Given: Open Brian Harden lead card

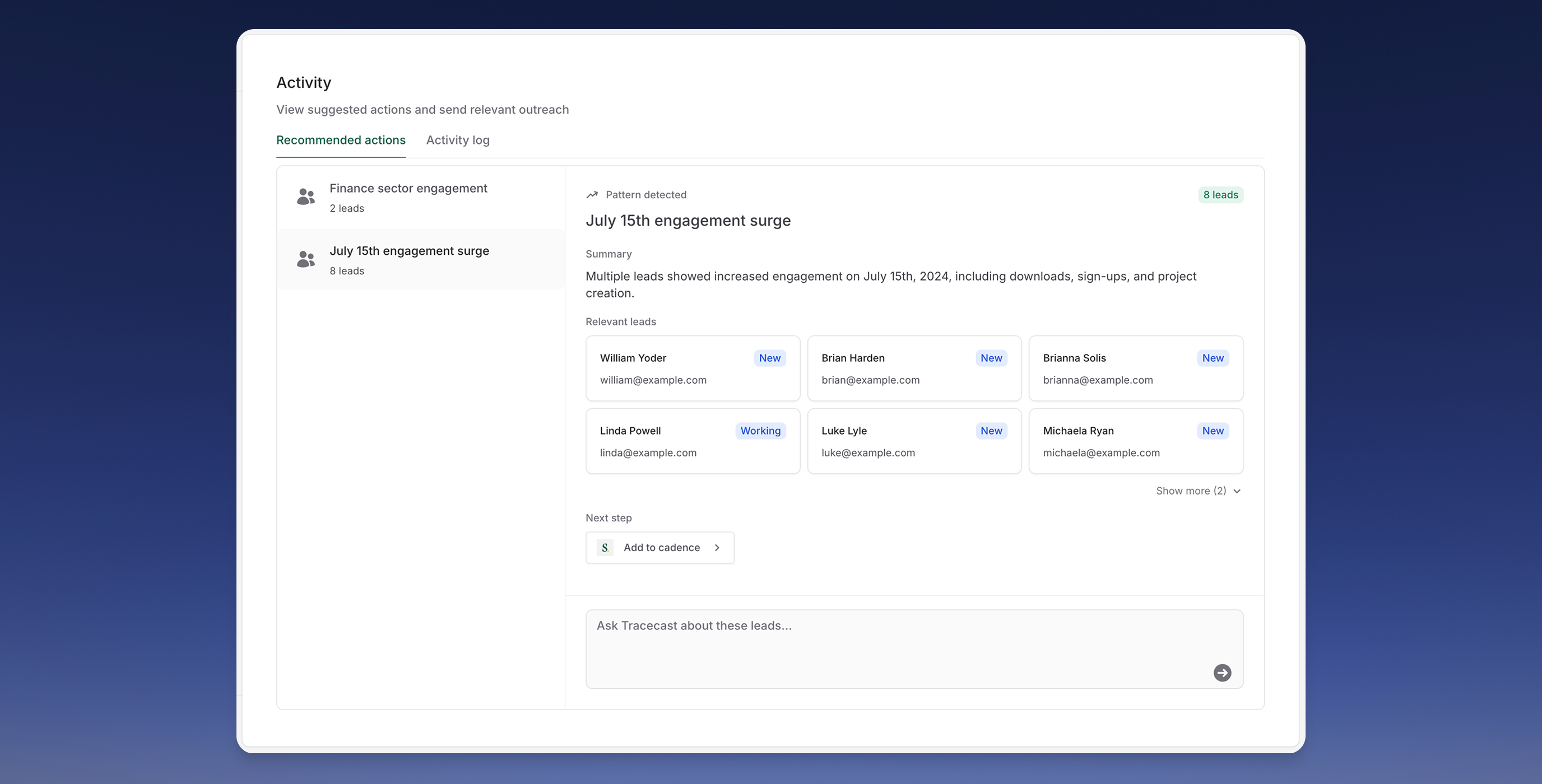Looking at the screenshot, I should pyautogui.click(x=913, y=368).
